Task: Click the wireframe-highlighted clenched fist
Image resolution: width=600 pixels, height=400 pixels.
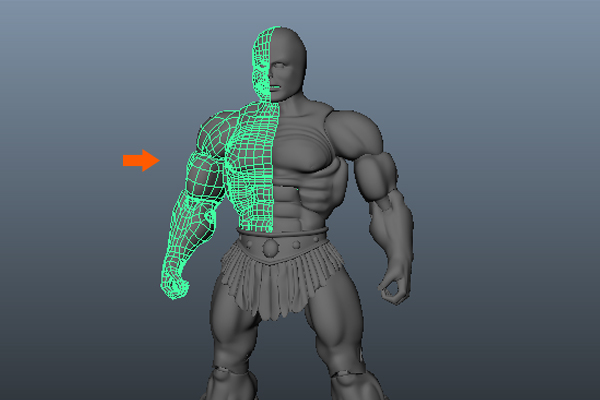Action: pyautogui.click(x=175, y=287)
